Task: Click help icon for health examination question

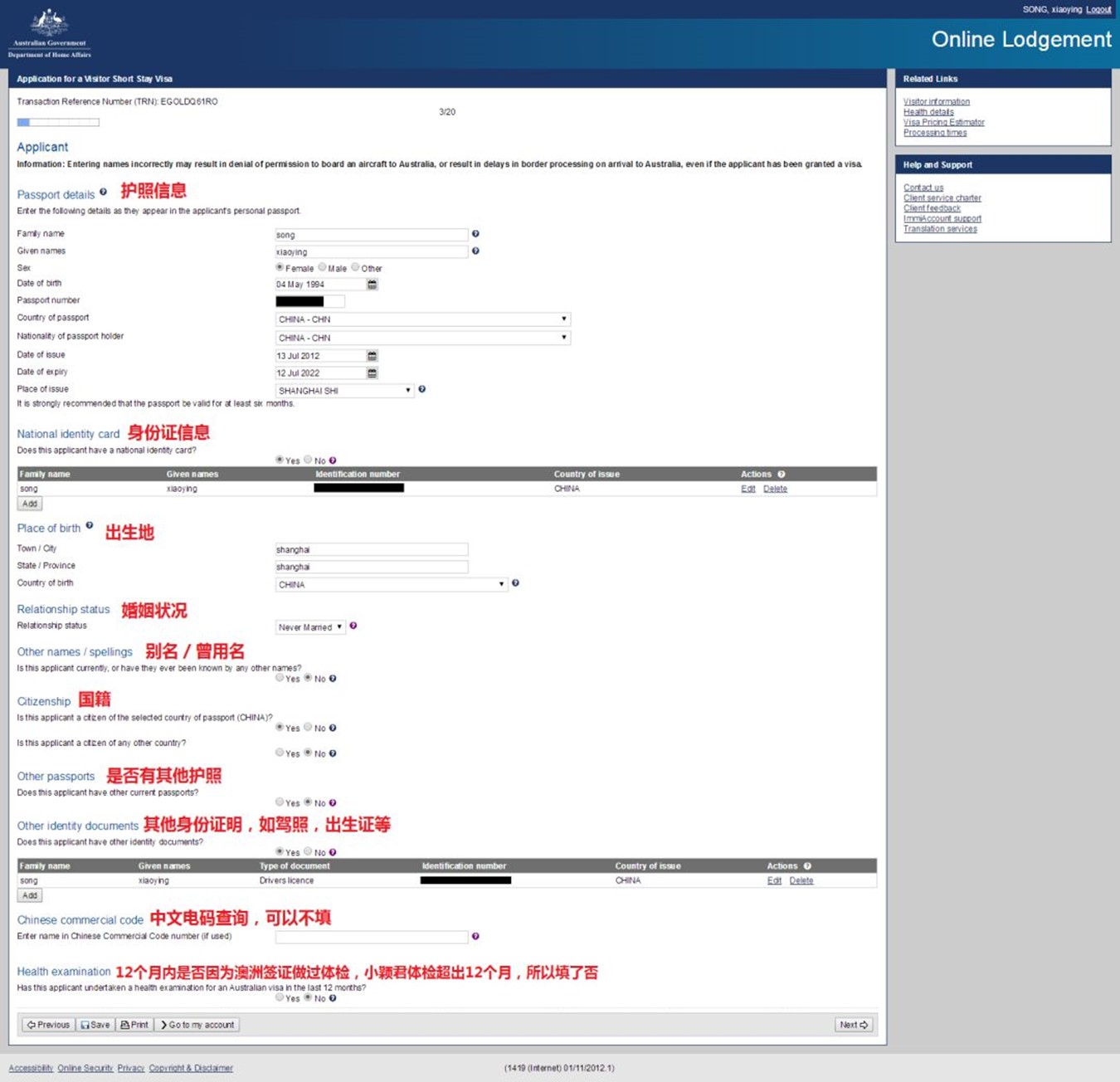Action: 333,998
